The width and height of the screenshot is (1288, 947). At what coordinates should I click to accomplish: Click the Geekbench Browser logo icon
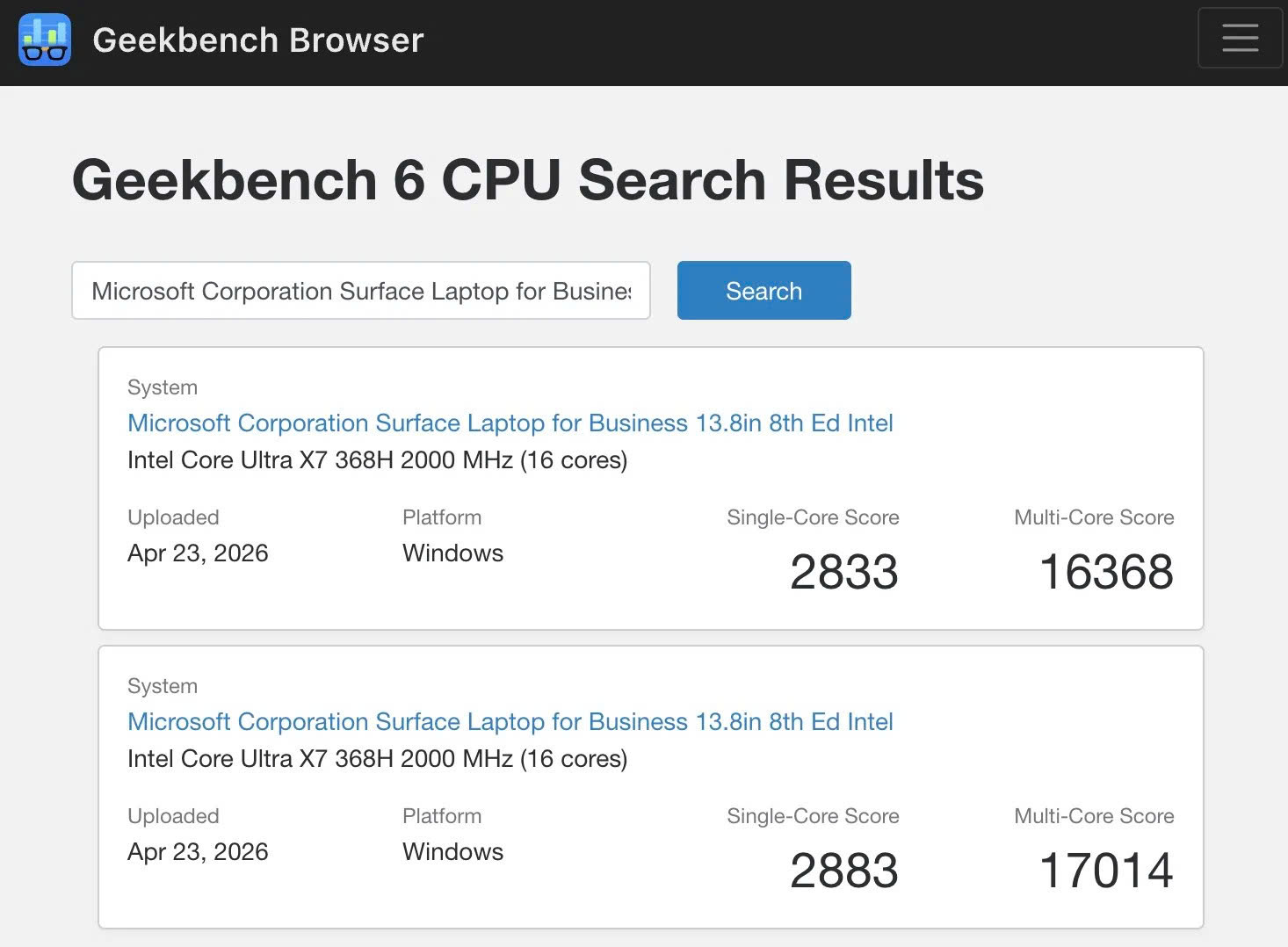coord(44,39)
